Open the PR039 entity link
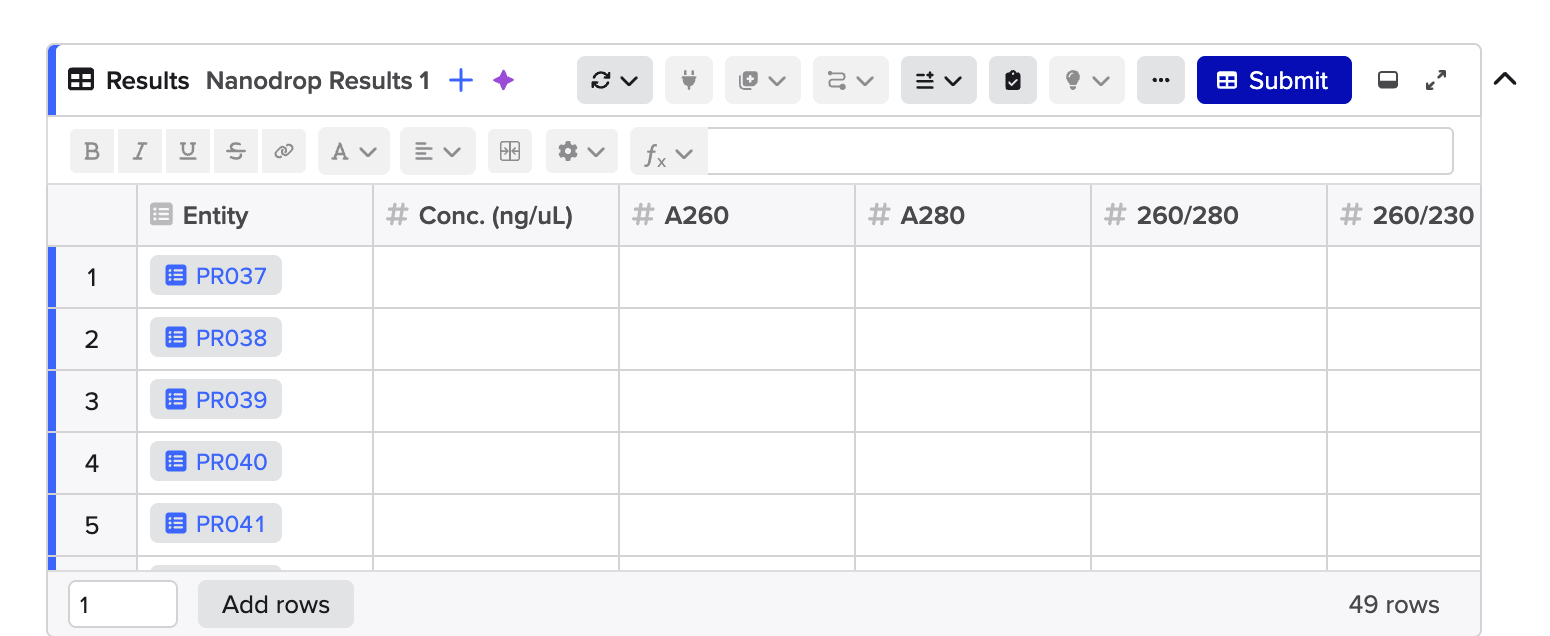This screenshot has height=636, width=1550. click(215, 399)
